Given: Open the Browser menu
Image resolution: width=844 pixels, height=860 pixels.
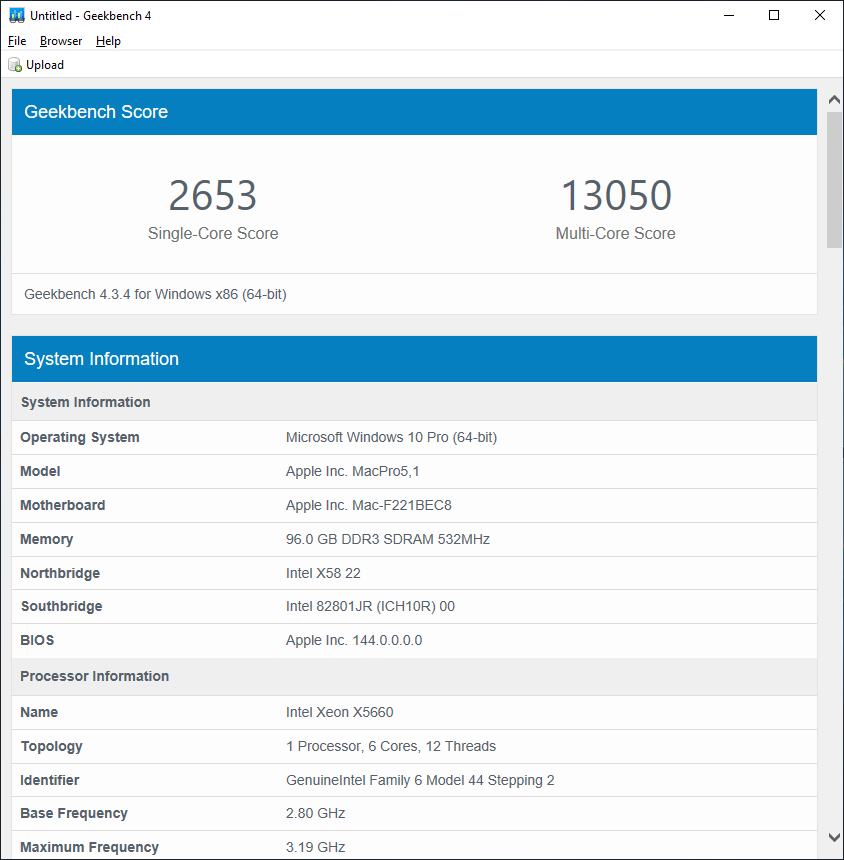Looking at the screenshot, I should point(61,41).
